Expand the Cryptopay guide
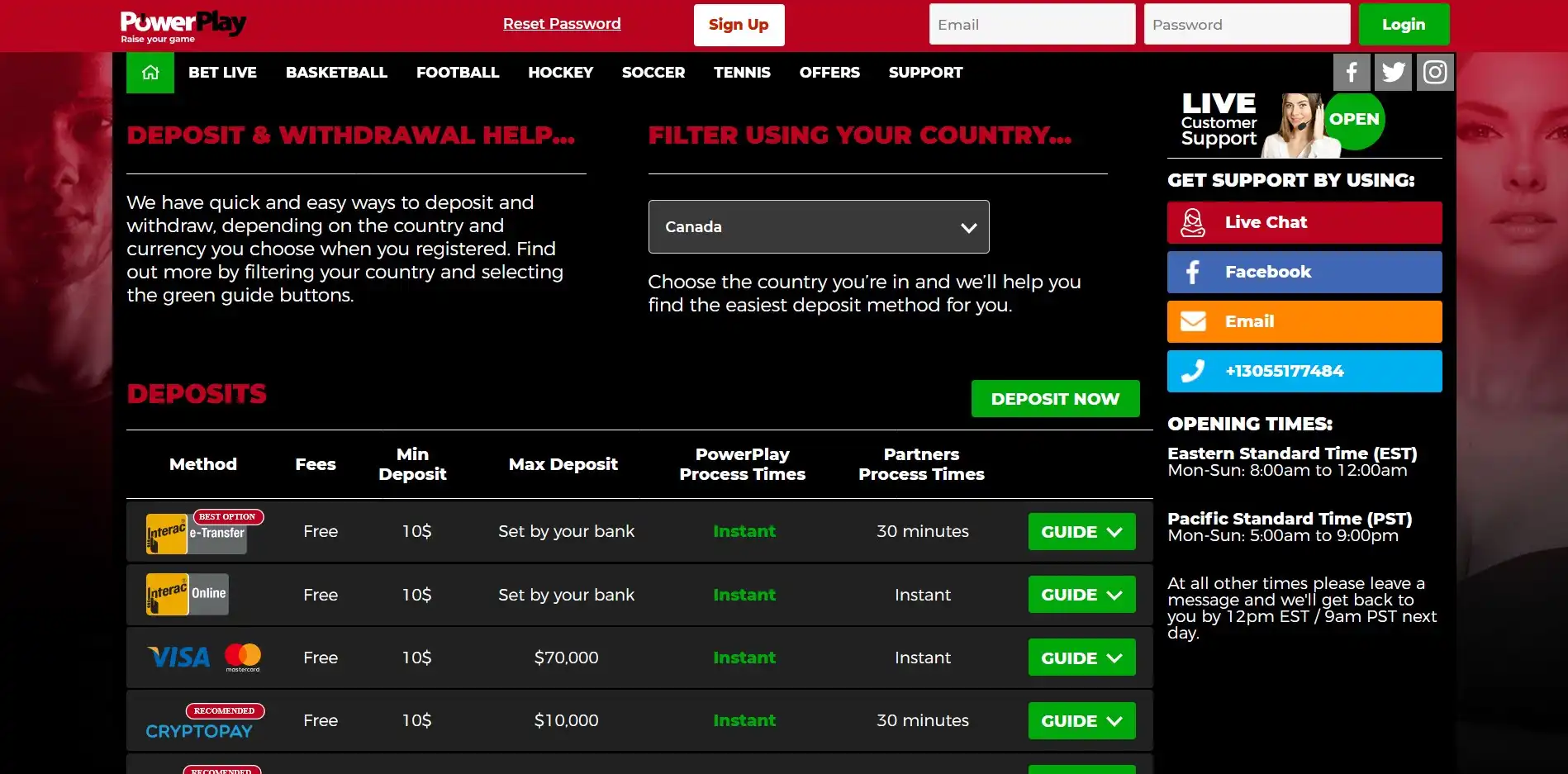The image size is (1568, 774). (x=1081, y=721)
